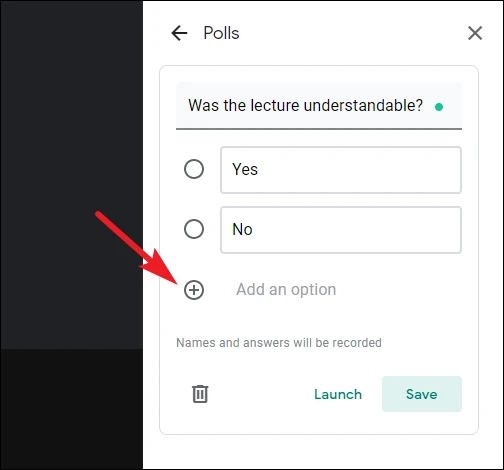Click into the Yes answer field

pyautogui.click(x=341, y=170)
